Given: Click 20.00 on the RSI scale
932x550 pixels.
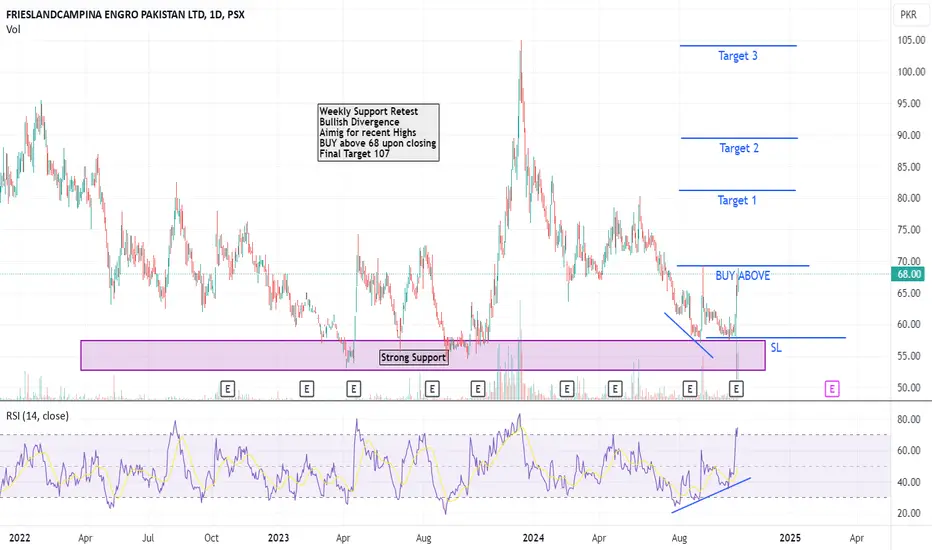Looking at the screenshot, I should (x=911, y=513).
